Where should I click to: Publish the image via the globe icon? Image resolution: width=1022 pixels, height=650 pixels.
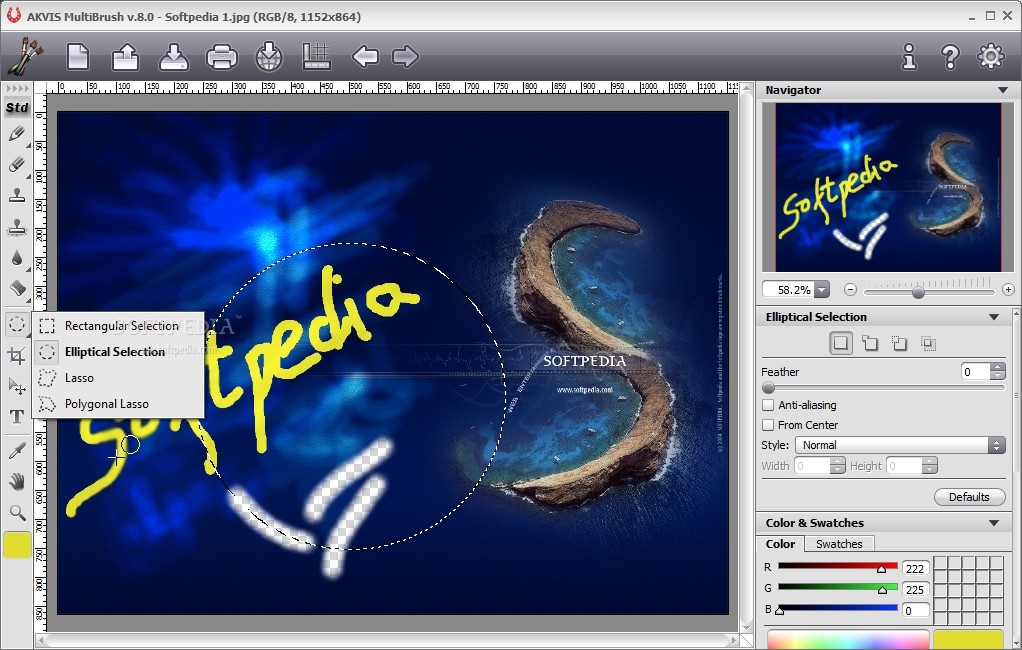pos(269,56)
